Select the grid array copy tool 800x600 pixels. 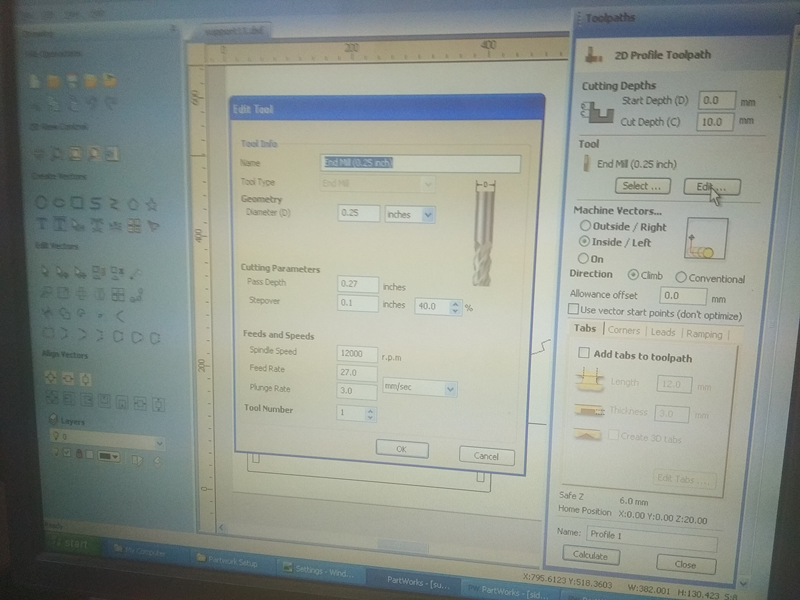click(134, 226)
